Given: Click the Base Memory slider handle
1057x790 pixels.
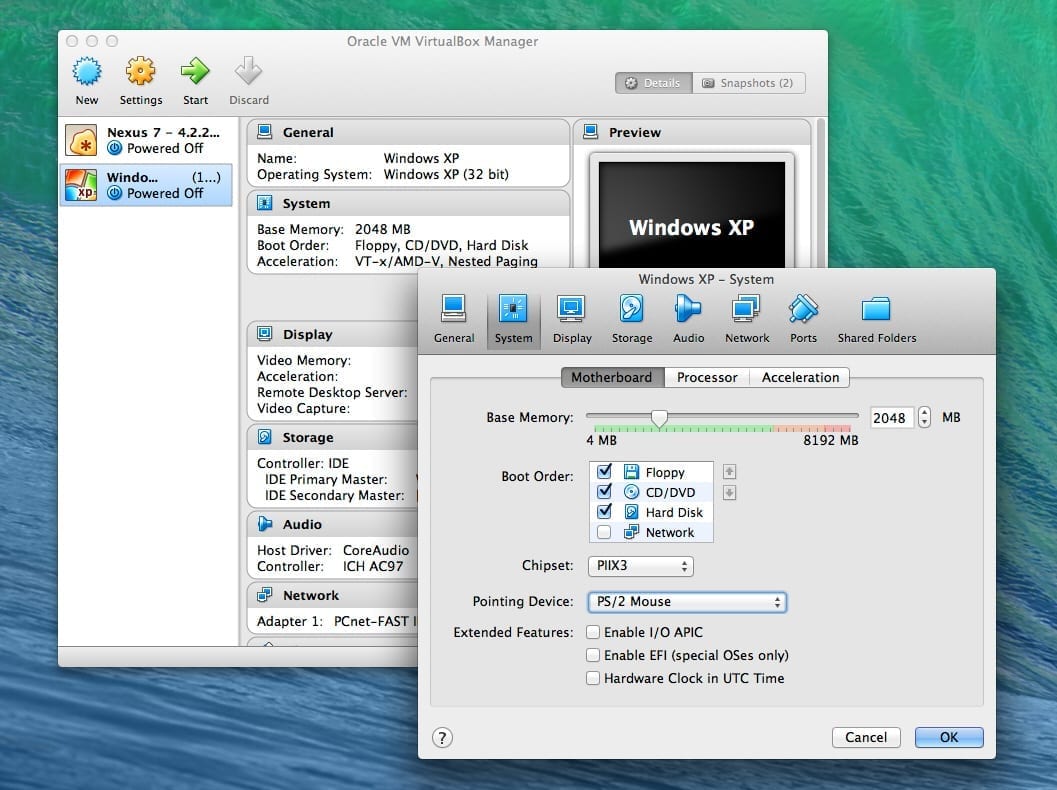Looking at the screenshot, I should [x=659, y=418].
